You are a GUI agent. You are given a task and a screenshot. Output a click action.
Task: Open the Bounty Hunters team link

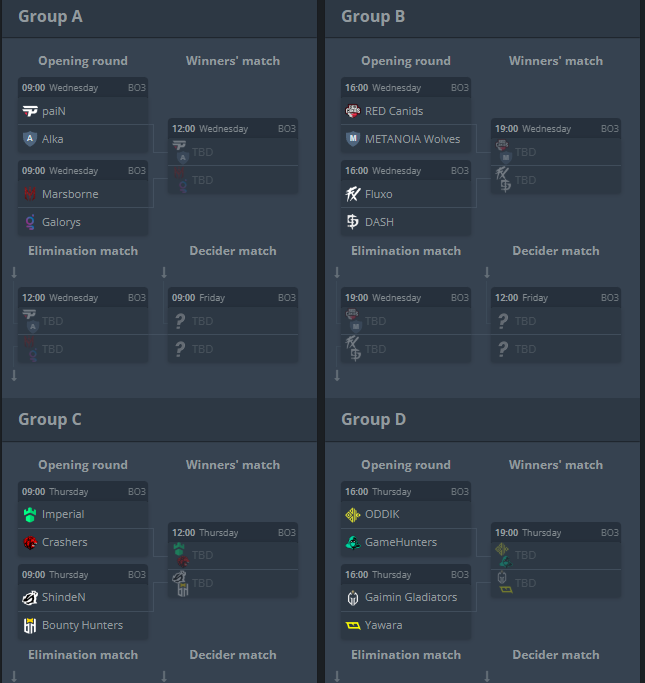coord(83,626)
